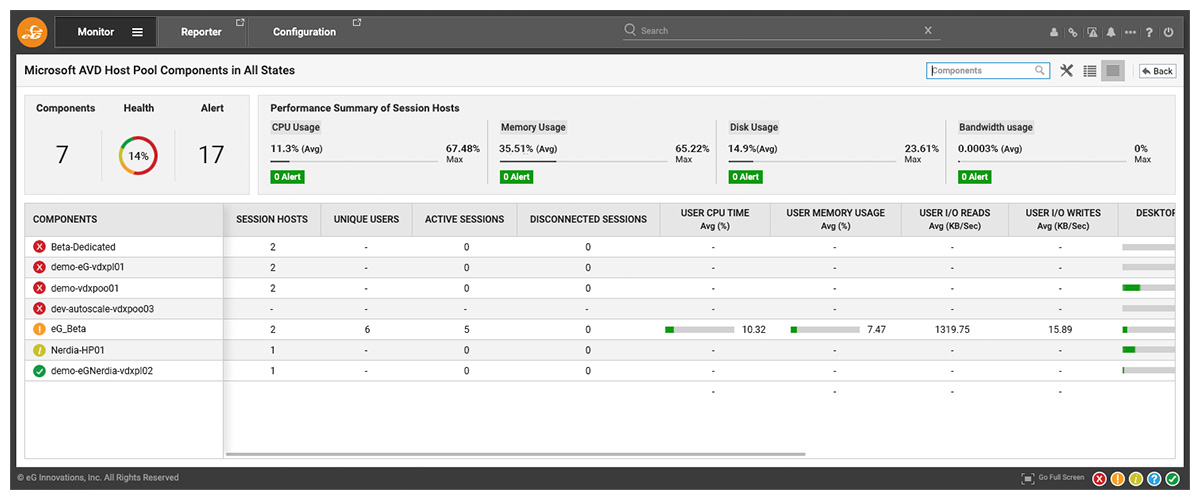The image size is (1200, 500).
Task: Click the Alert count 17
Action: pos(211,155)
